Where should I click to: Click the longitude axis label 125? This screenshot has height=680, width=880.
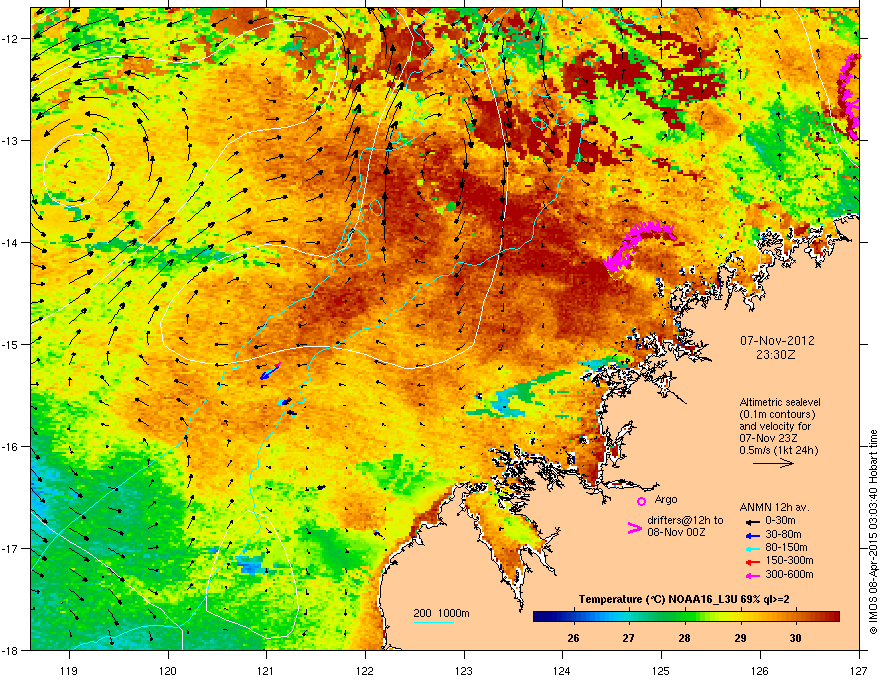(x=661, y=671)
